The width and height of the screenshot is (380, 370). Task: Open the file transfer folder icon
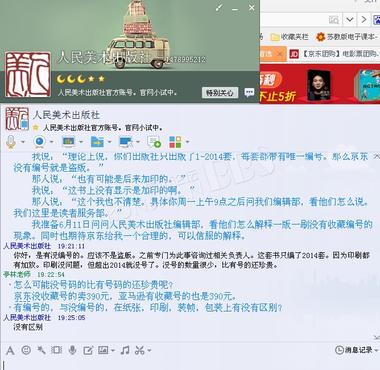coord(97,142)
